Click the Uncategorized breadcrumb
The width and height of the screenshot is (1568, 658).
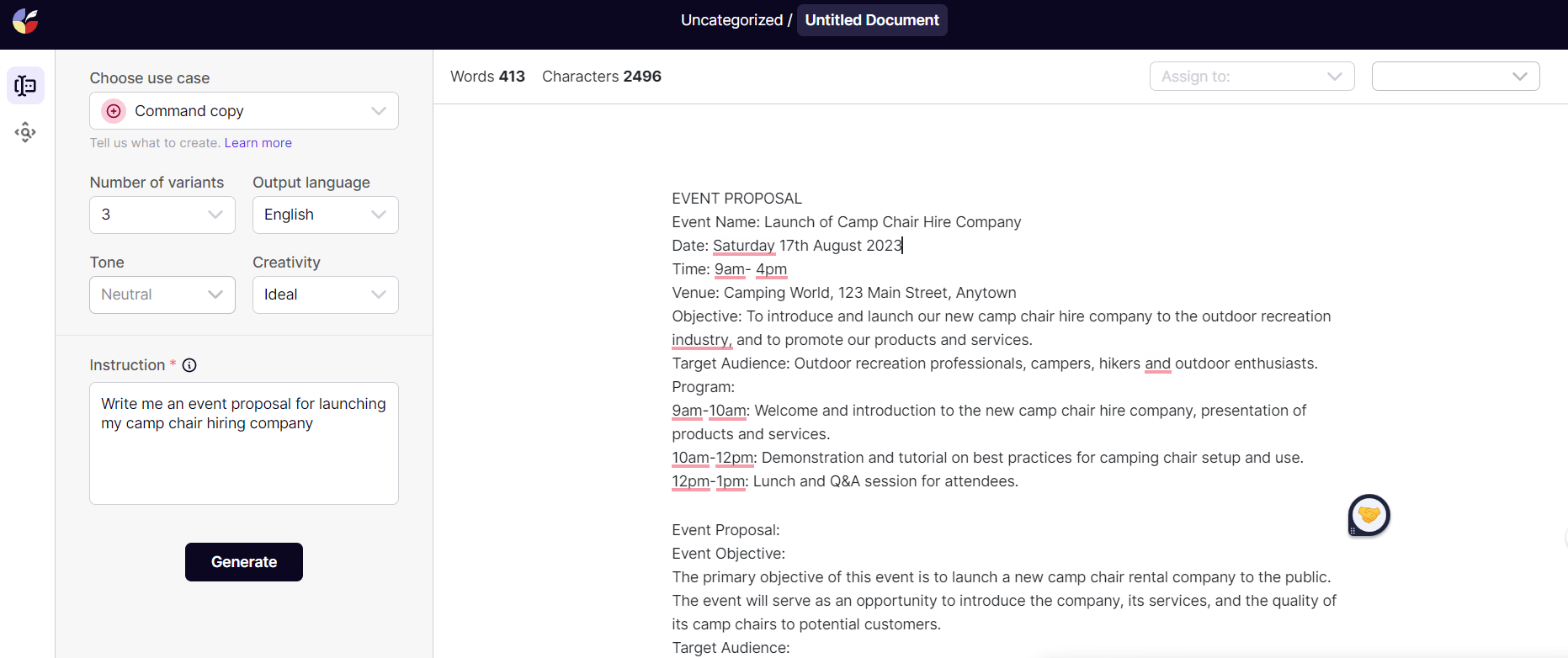pos(731,20)
